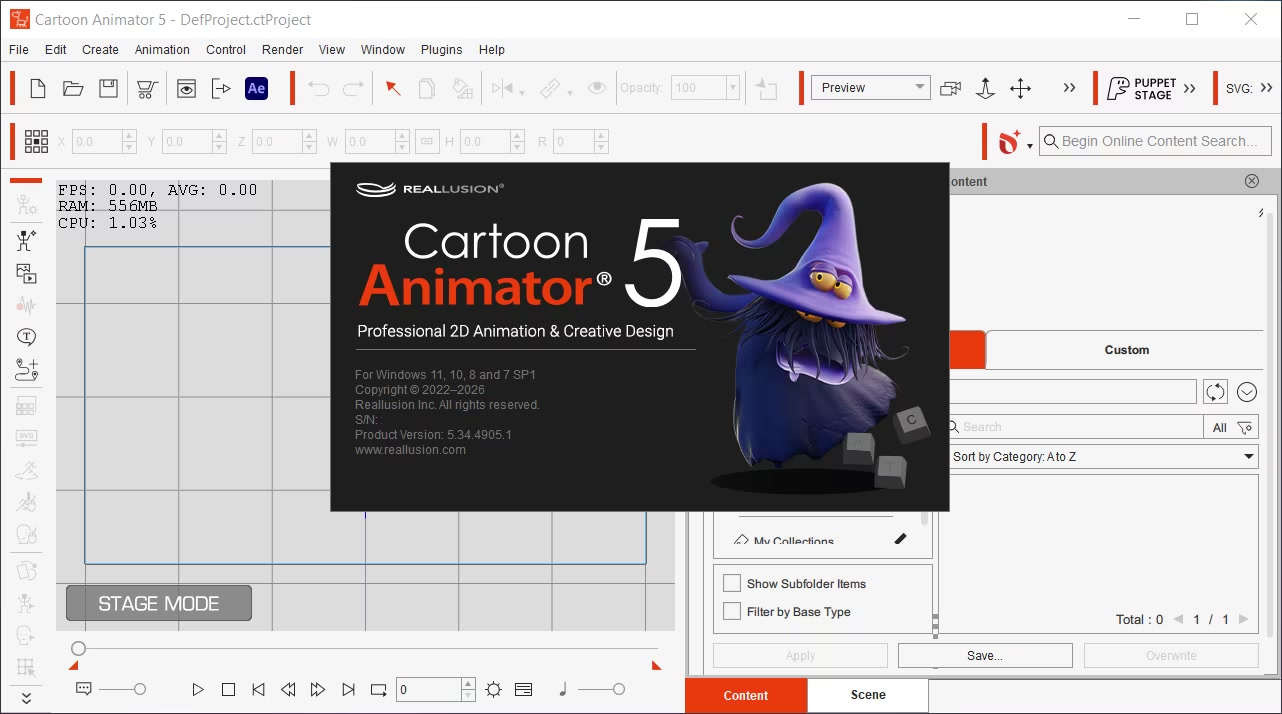Switch to the Scene tab

coord(867,695)
